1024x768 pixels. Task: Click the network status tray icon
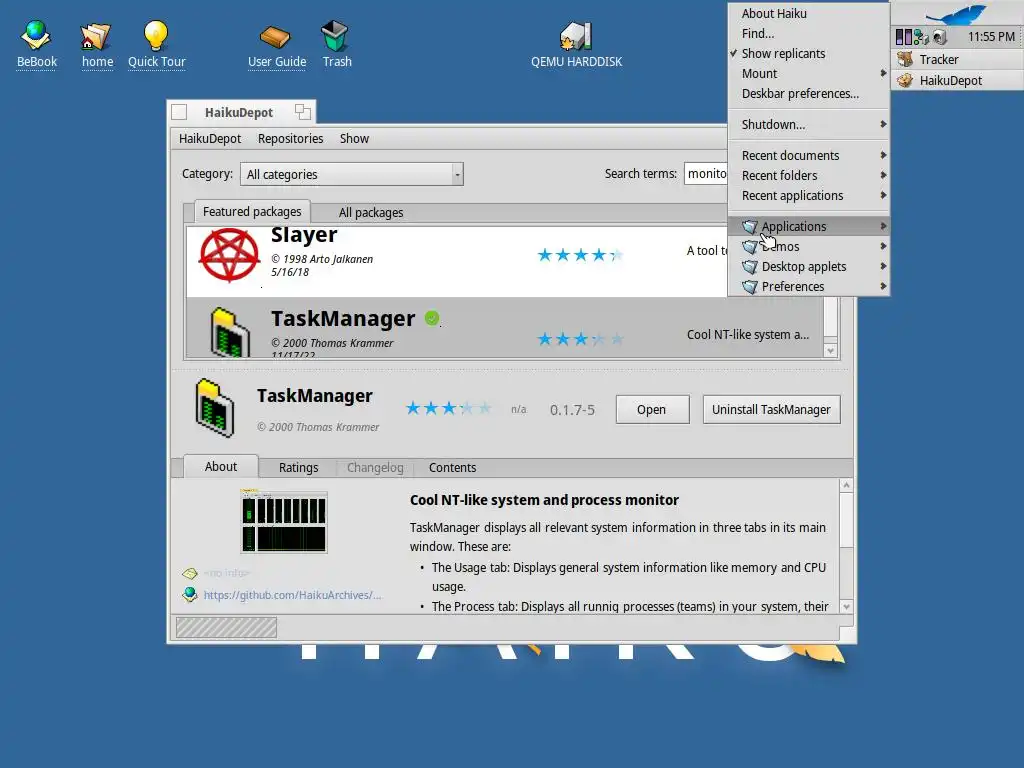tap(921, 37)
